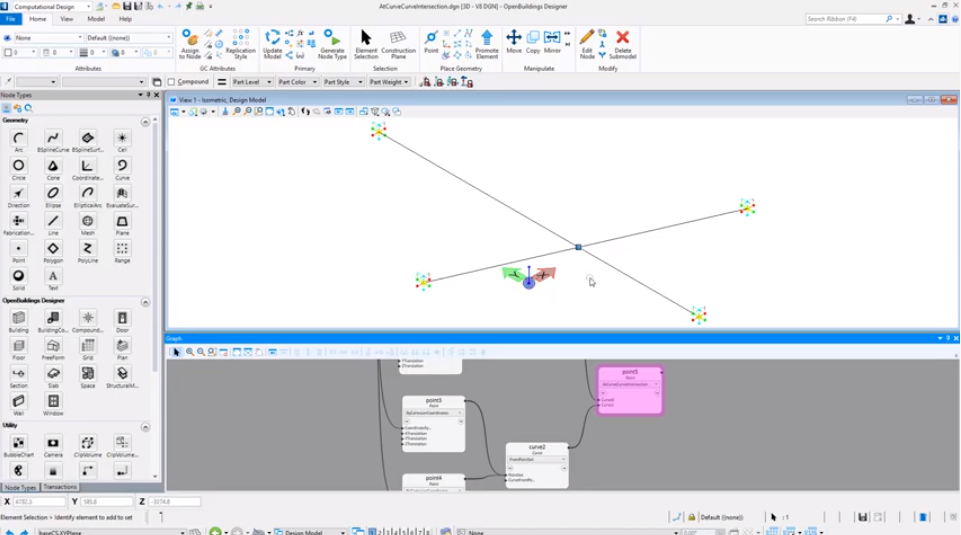Open the Part Level dropdown
This screenshot has width=961, height=535.
(x=252, y=82)
